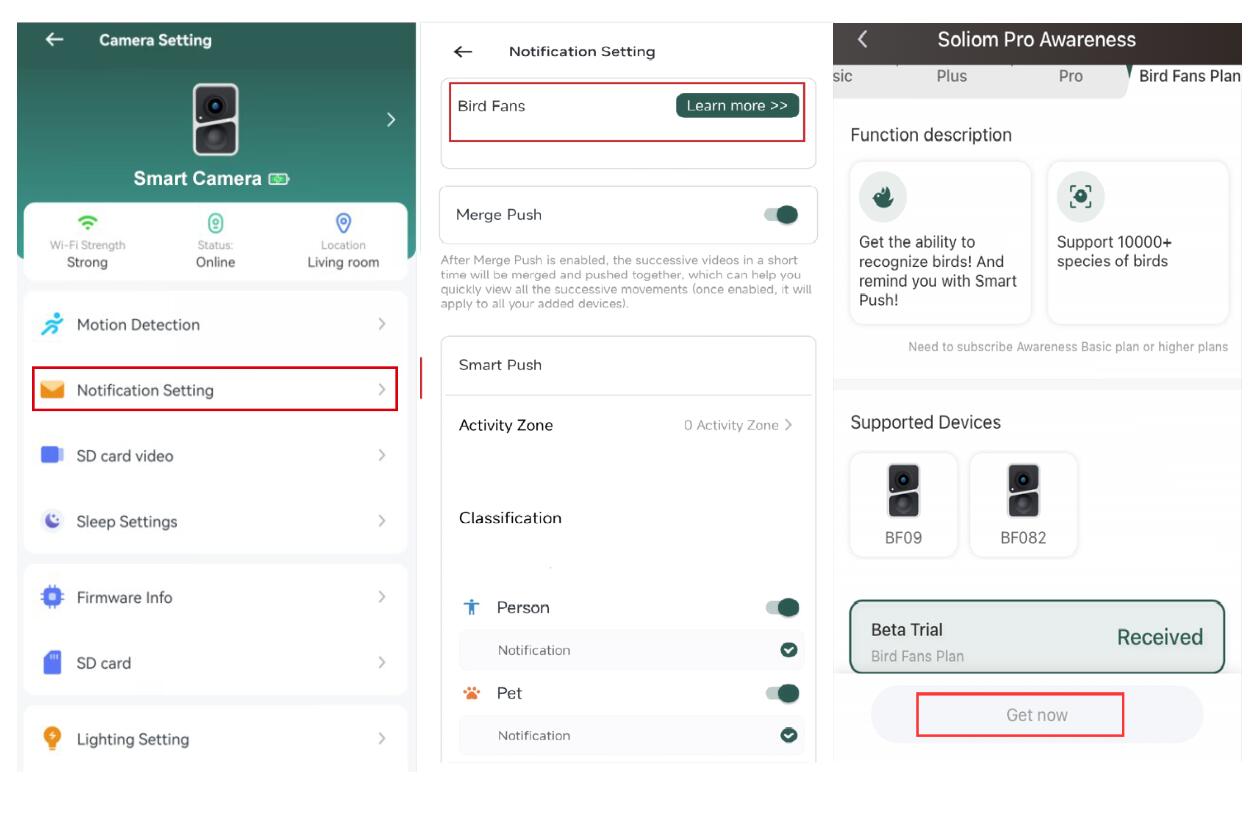1258x822 pixels.
Task: Expand the Lighting Setting chevron
Action: coord(382,739)
